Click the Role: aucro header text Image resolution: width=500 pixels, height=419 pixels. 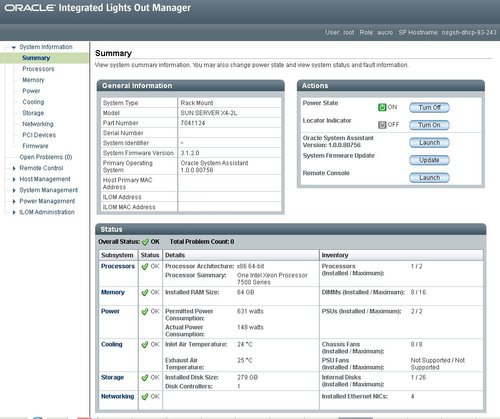coord(376,33)
